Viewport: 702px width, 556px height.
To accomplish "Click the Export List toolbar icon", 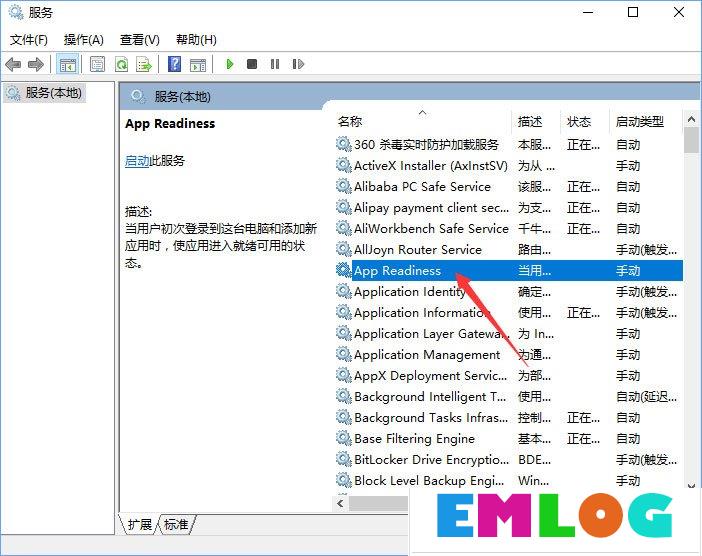I will coord(144,64).
